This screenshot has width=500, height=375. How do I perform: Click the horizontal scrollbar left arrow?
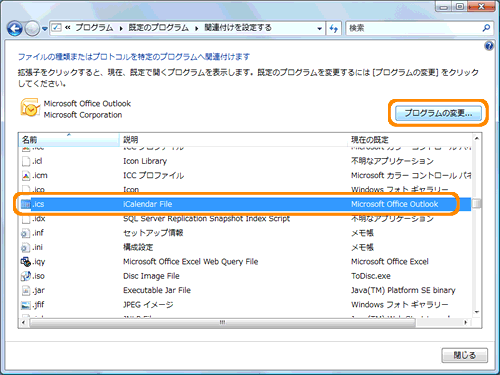23,322
